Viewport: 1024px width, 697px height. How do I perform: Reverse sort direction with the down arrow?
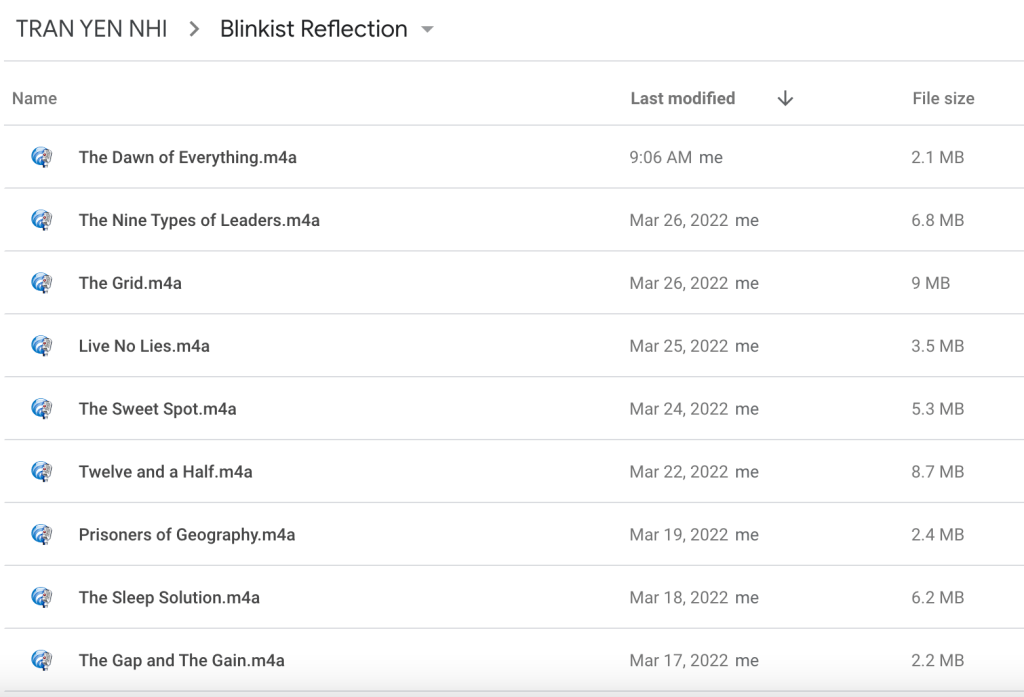785,98
